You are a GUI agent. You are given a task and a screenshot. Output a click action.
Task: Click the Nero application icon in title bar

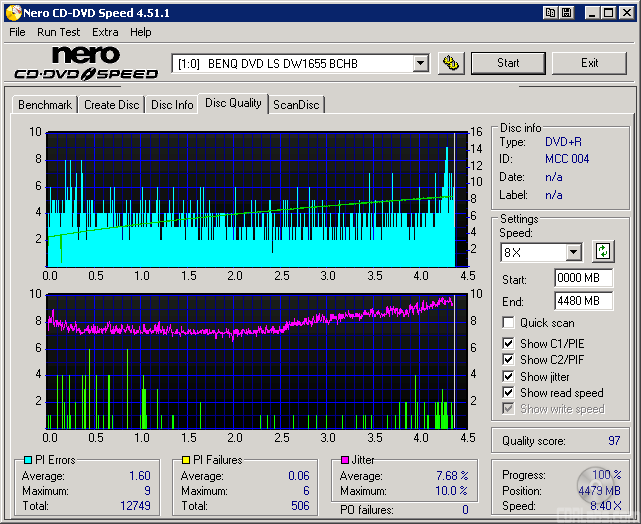[12, 12]
